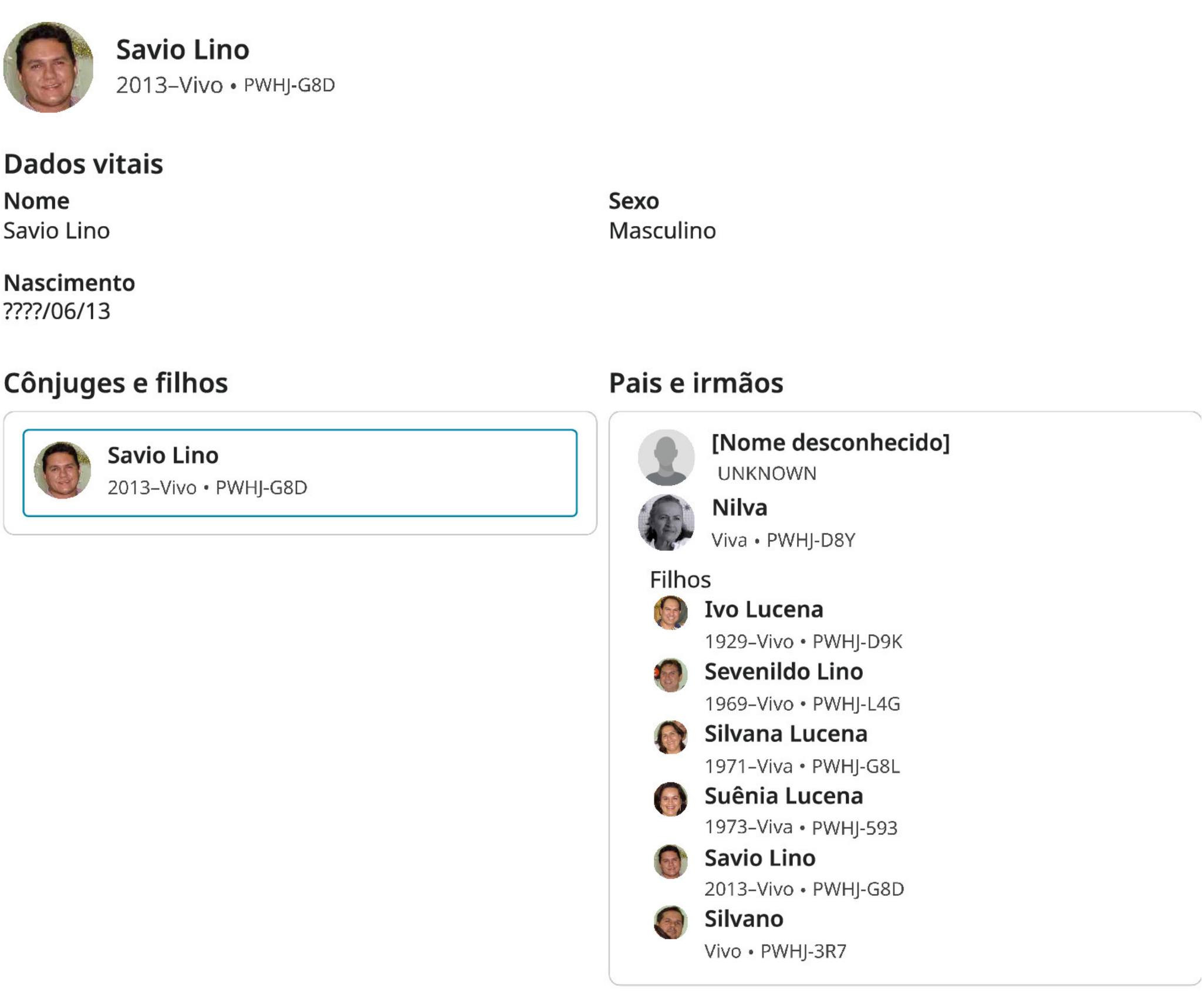The image size is (1202, 1008).
Task: Click Suênia Lucena's small avatar
Action: 670,799
